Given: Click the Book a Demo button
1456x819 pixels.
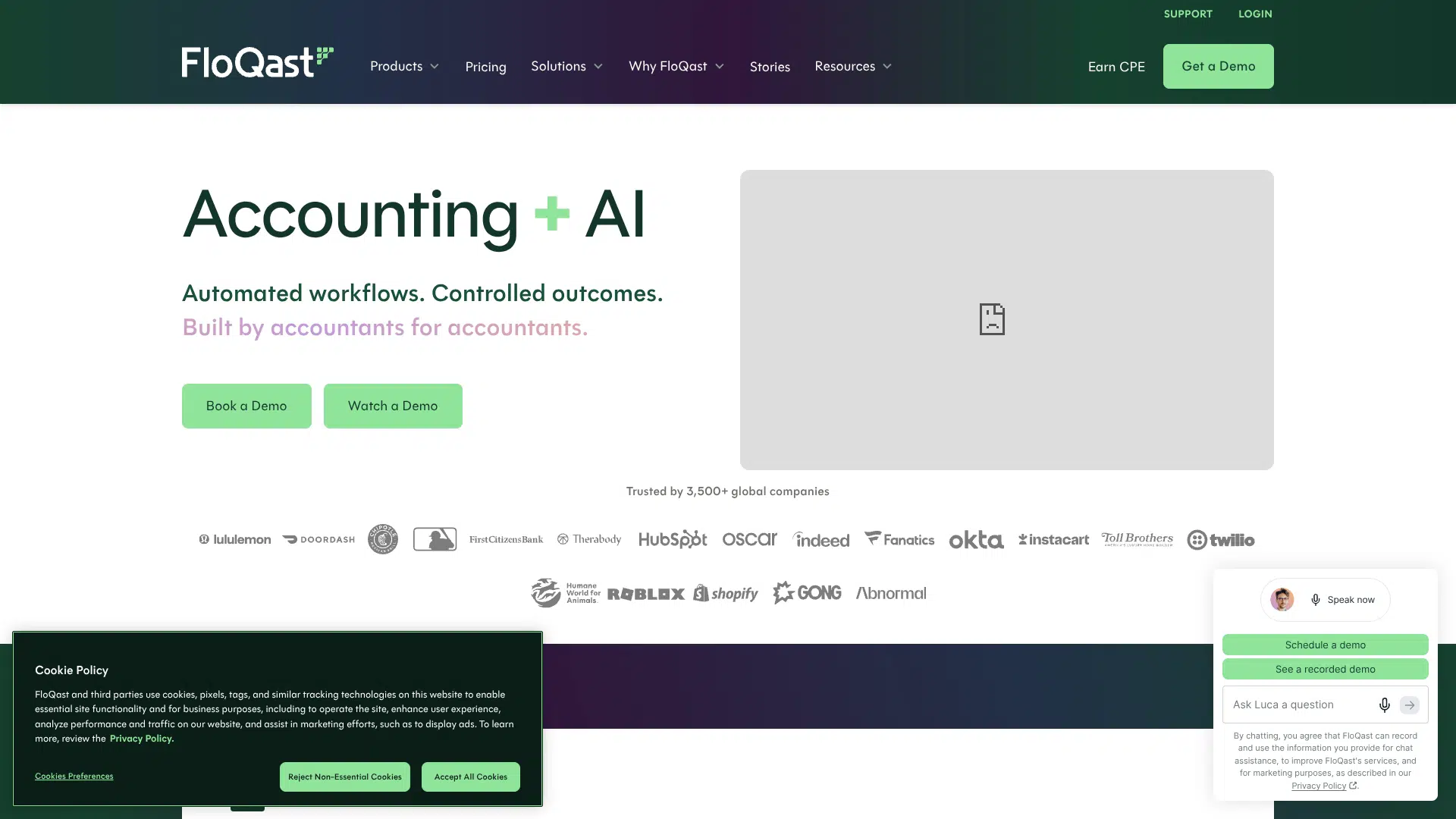Looking at the screenshot, I should (x=246, y=406).
